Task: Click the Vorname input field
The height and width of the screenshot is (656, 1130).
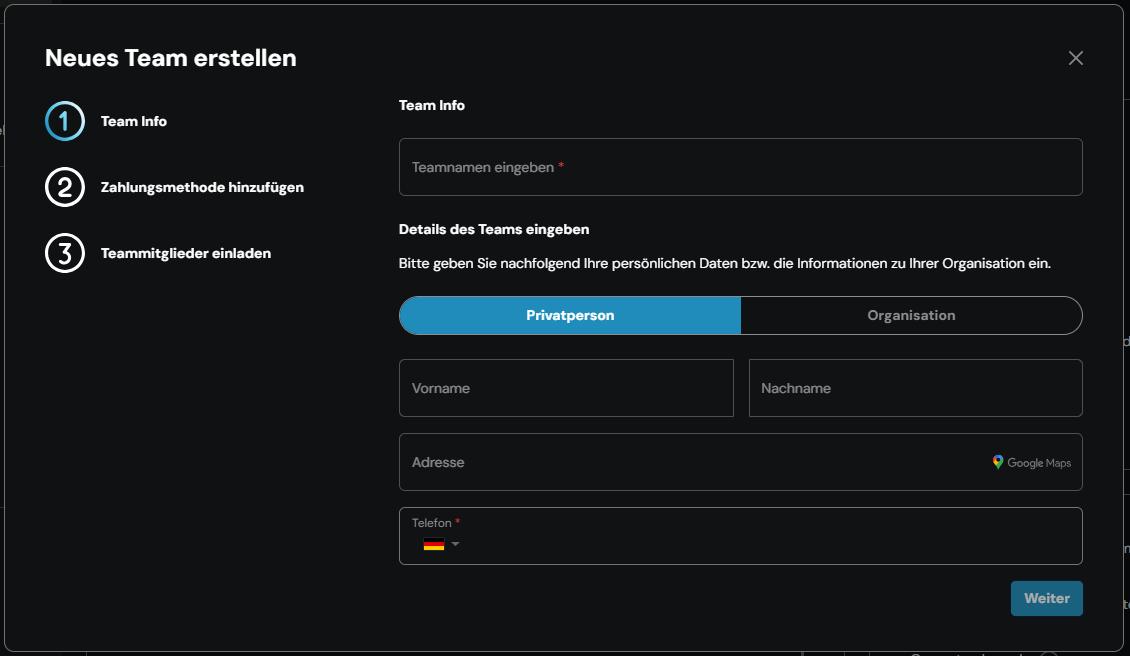Action: pyautogui.click(x=566, y=388)
